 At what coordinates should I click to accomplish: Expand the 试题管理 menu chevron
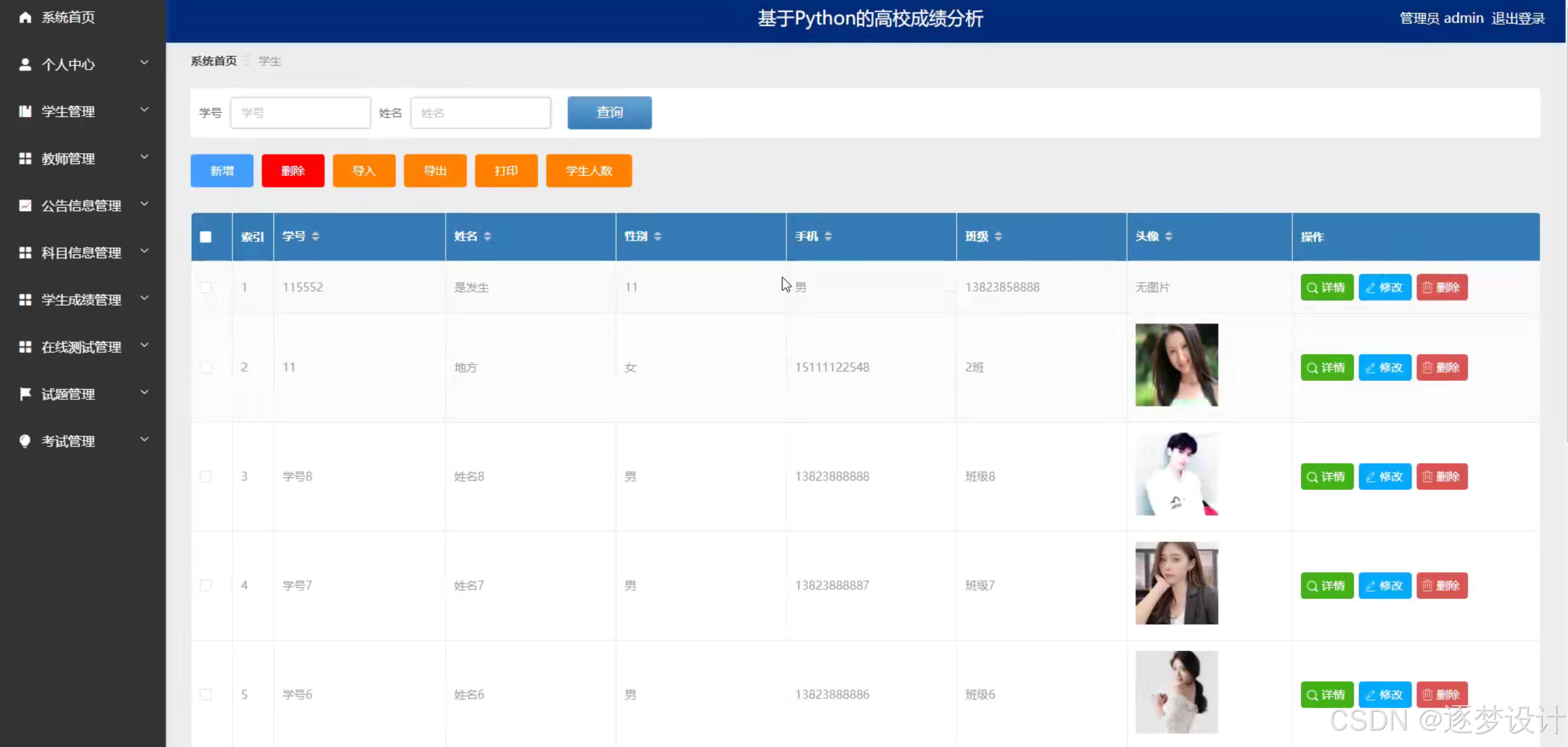click(x=144, y=392)
